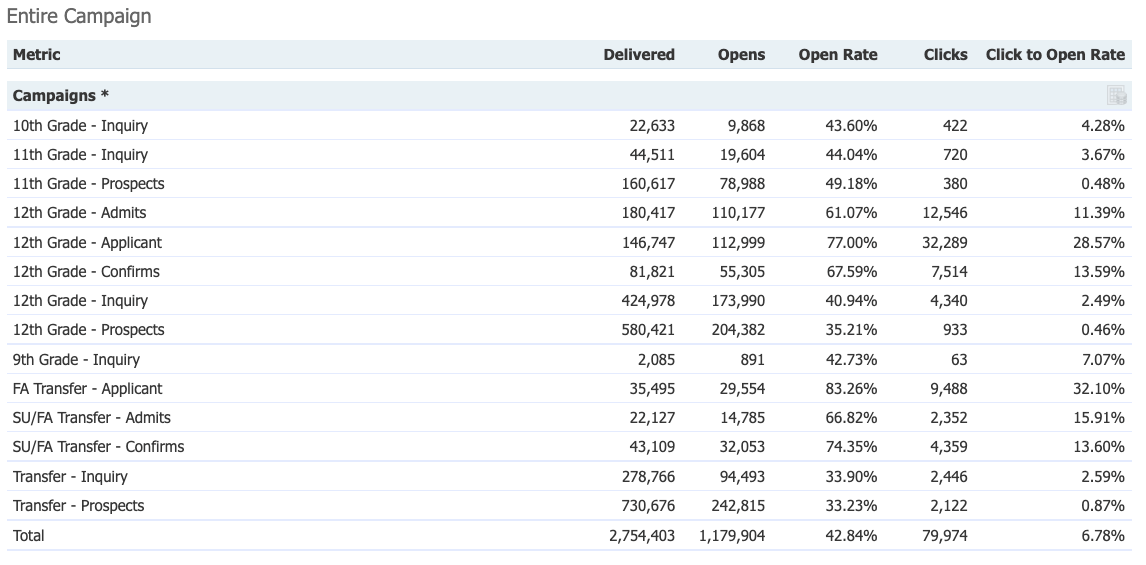Open the Transfer - Prospects campaign

pyautogui.click(x=78, y=506)
